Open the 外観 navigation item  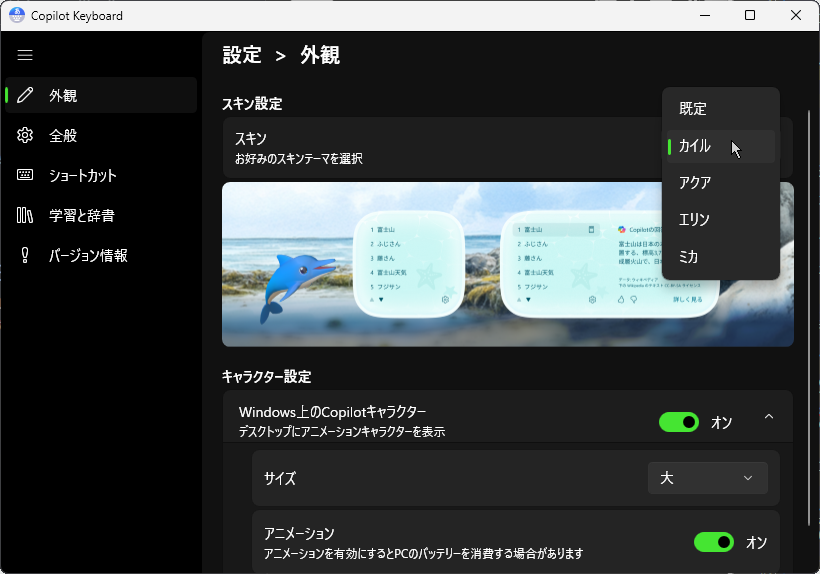pos(101,95)
